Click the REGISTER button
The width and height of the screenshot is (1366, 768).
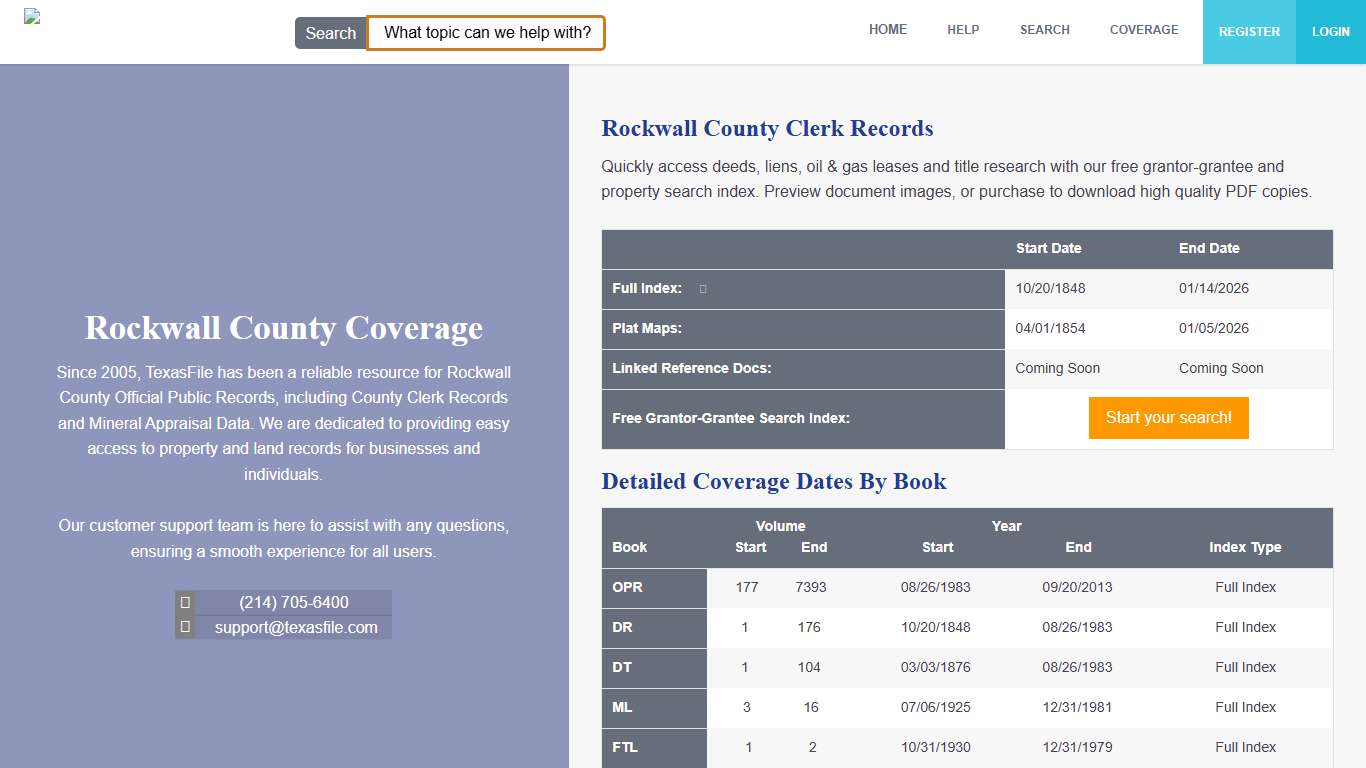(1249, 31)
